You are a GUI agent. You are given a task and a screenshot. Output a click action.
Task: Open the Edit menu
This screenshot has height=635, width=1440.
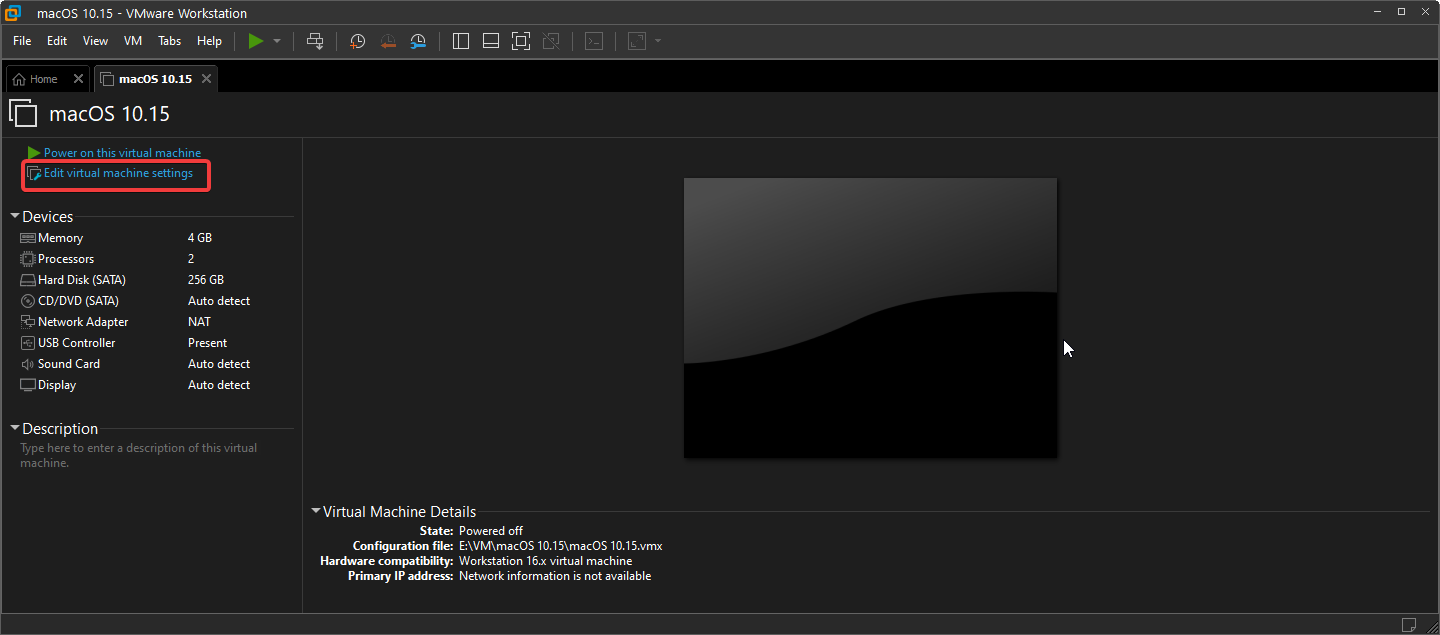57,41
